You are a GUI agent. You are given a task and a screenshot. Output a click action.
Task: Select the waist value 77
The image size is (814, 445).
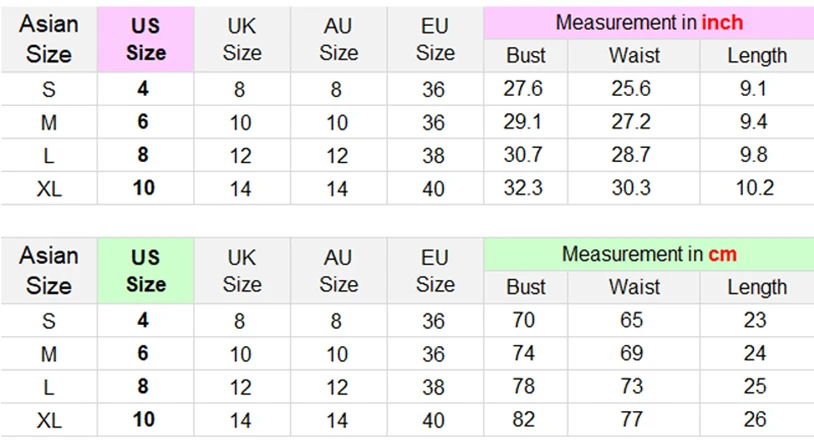[634, 419]
